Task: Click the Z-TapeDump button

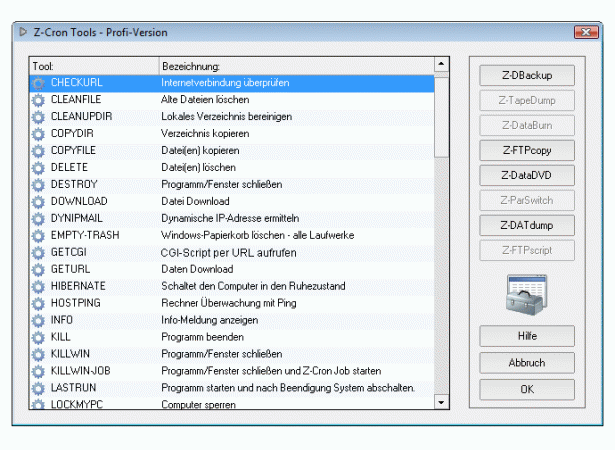Action: [x=527, y=100]
